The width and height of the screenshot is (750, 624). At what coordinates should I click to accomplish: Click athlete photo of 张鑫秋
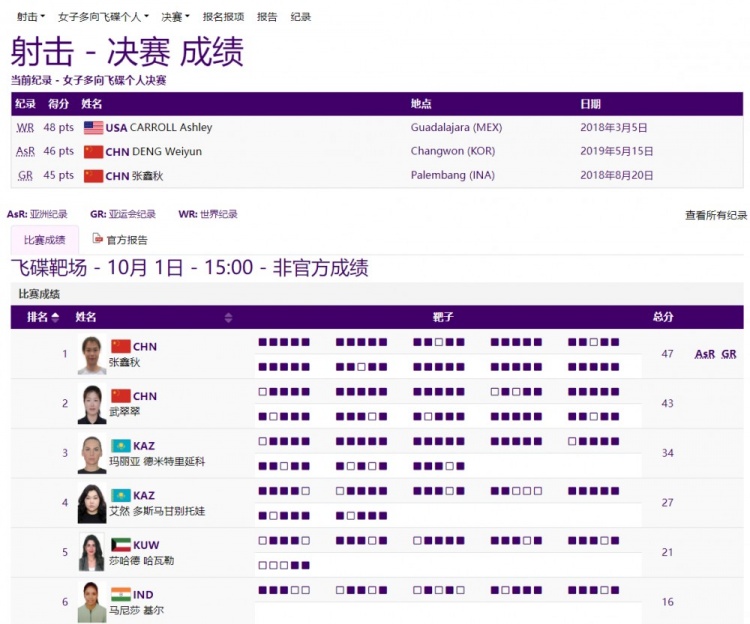point(92,355)
